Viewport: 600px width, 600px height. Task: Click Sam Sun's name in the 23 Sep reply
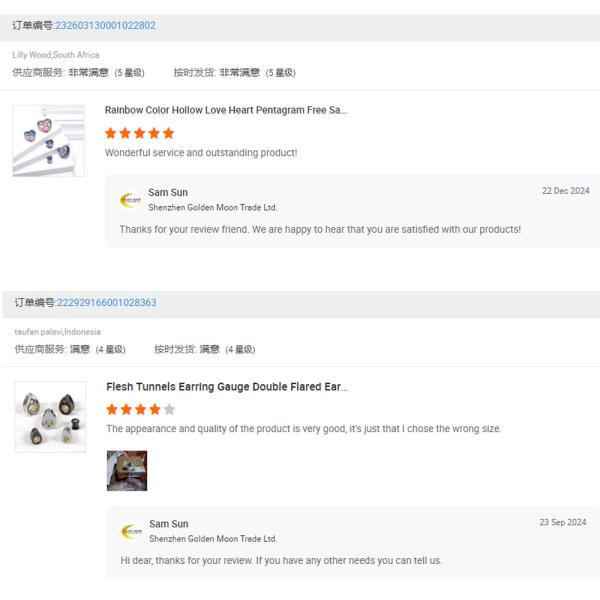tap(169, 523)
